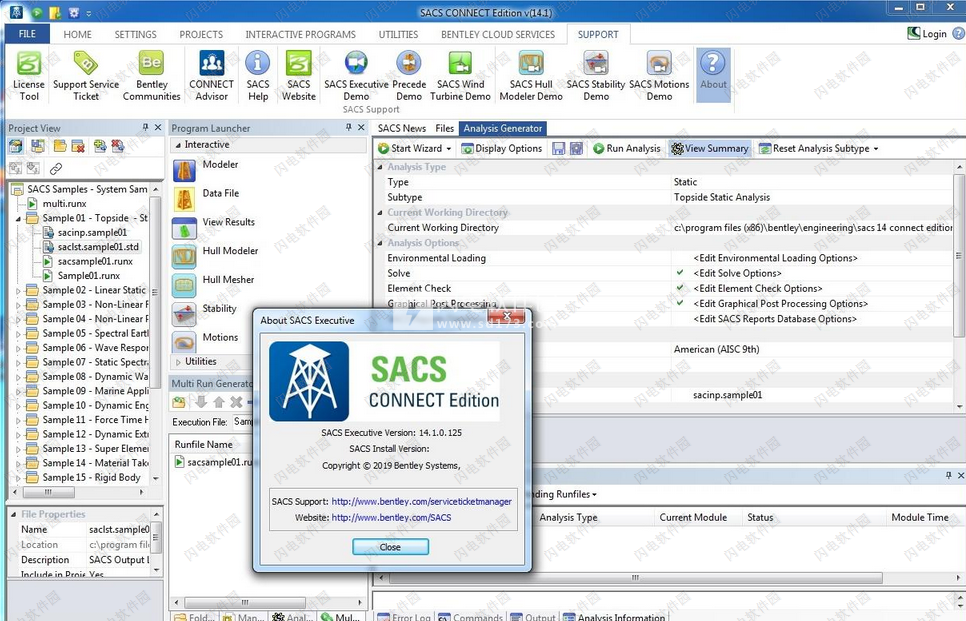
Task: Toggle the Element Check option checkmark
Action: (x=680, y=288)
